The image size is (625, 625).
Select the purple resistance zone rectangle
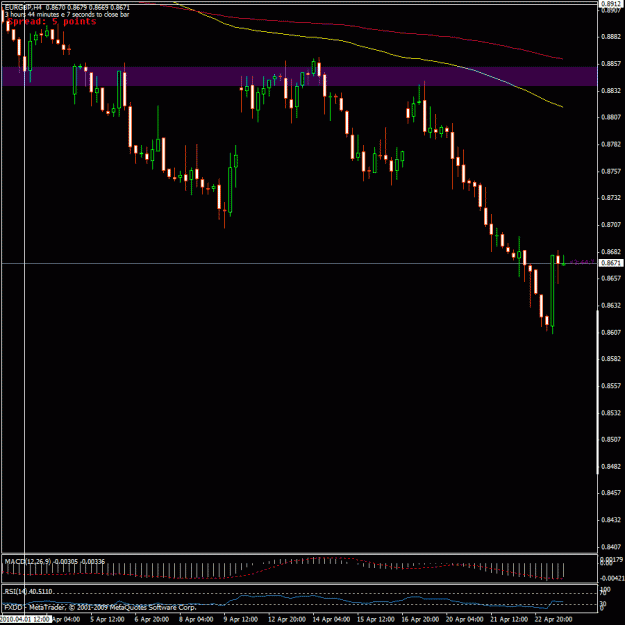pos(299,76)
